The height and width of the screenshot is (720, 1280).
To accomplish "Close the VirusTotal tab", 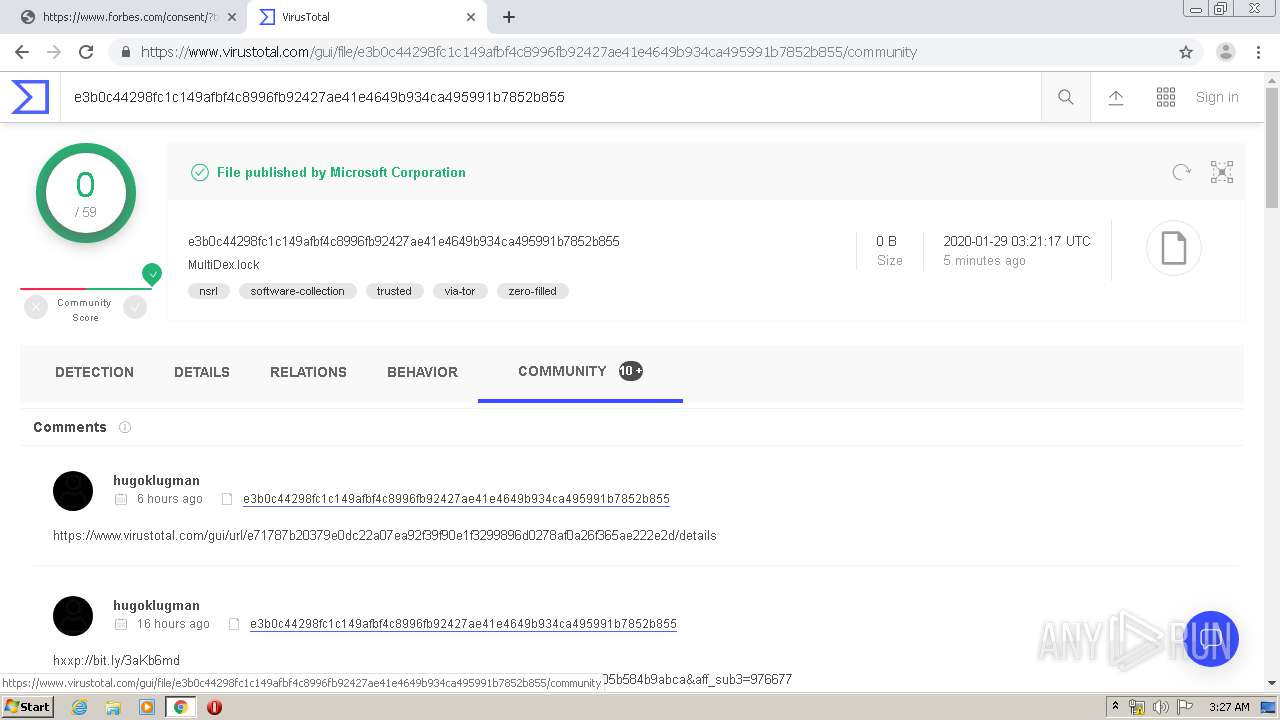I will click(x=471, y=17).
